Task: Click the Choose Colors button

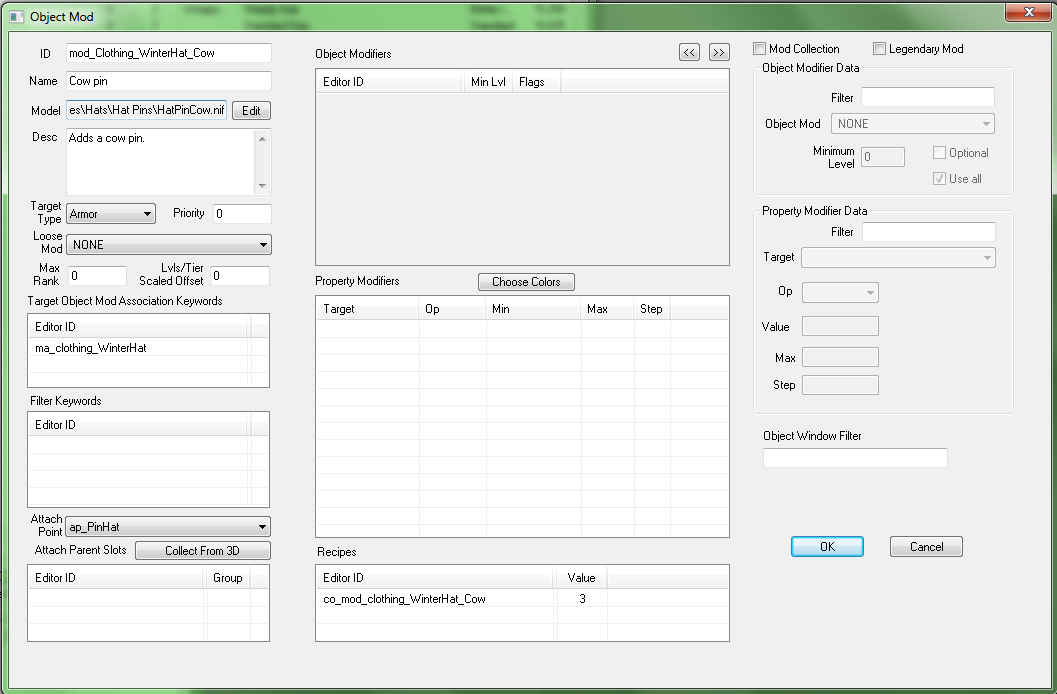Action: coord(526,282)
